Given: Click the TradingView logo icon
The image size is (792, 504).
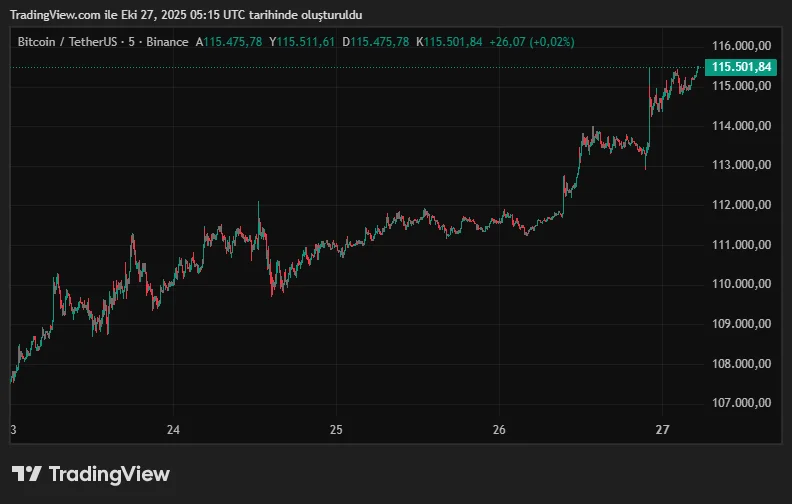Looking at the screenshot, I should tap(26, 474).
